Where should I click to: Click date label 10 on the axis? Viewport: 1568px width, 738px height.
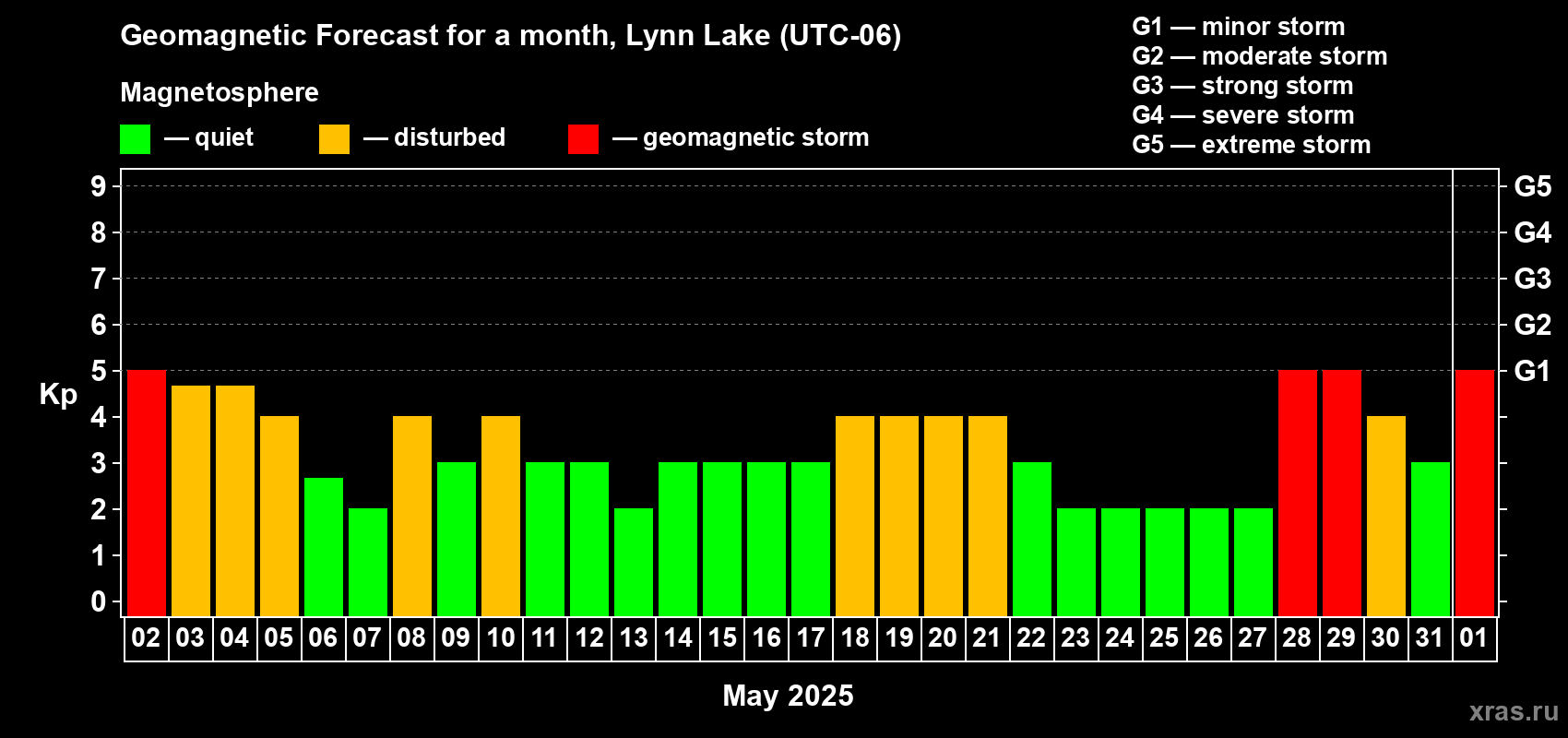(x=501, y=637)
